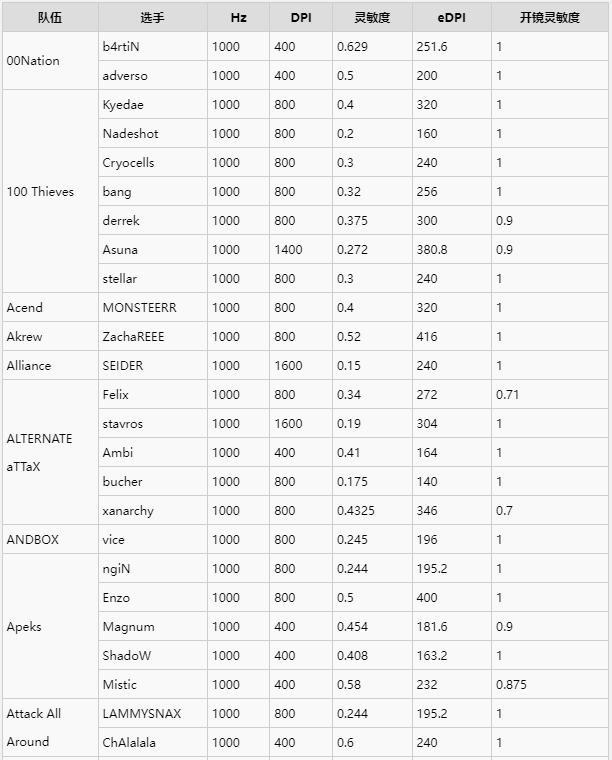Click the 灵敏度 column header

coord(371,18)
